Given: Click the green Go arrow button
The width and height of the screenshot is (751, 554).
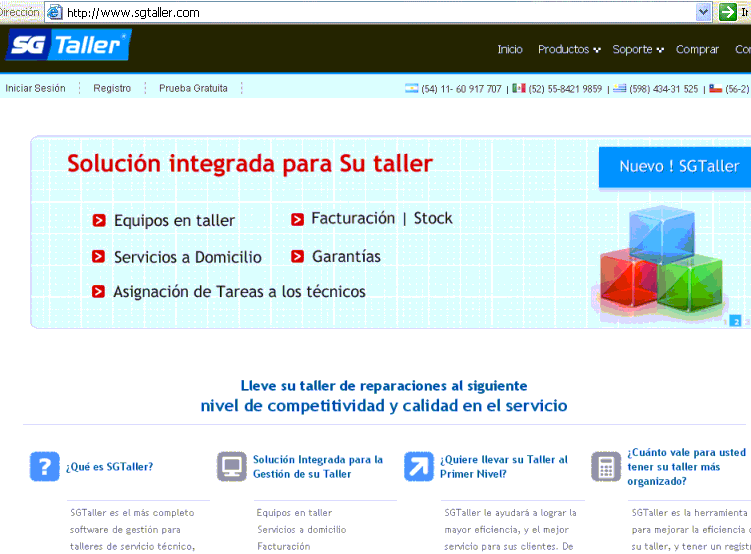Looking at the screenshot, I should pyautogui.click(x=728, y=12).
